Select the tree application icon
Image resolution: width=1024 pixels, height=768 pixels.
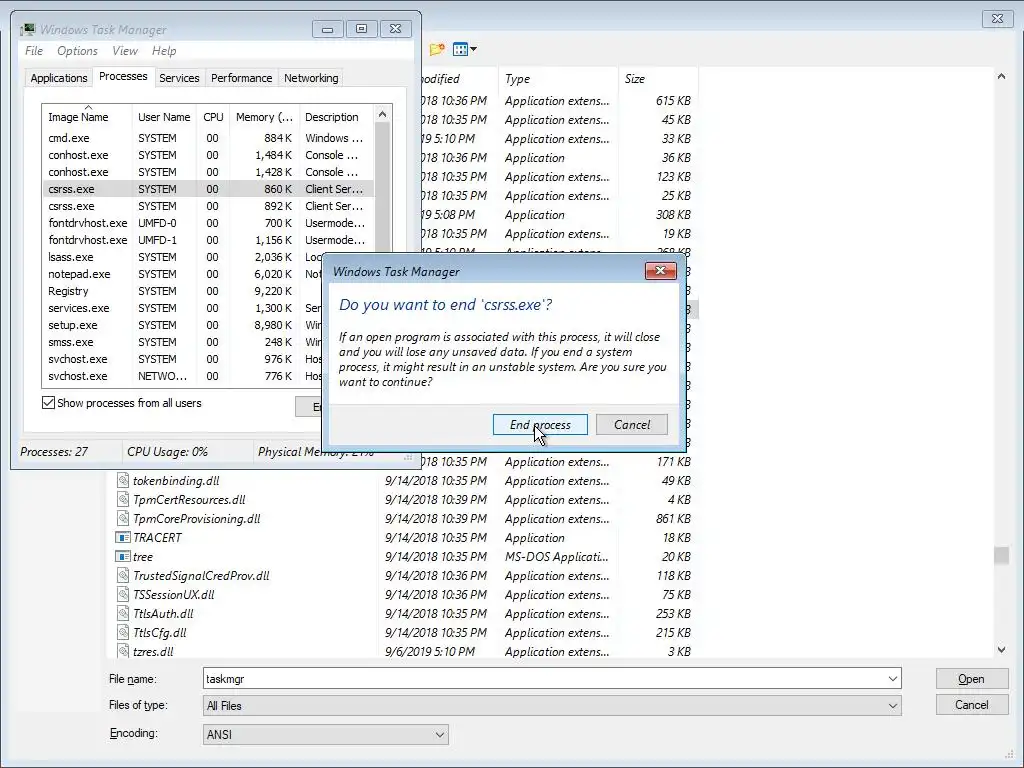[123, 556]
